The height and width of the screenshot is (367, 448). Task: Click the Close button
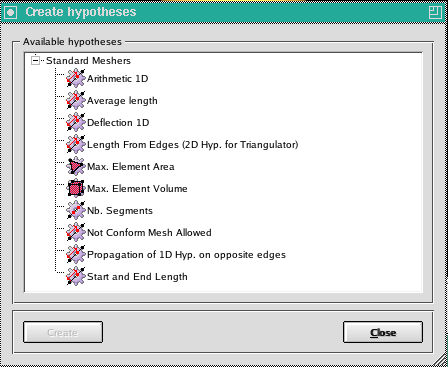383,332
